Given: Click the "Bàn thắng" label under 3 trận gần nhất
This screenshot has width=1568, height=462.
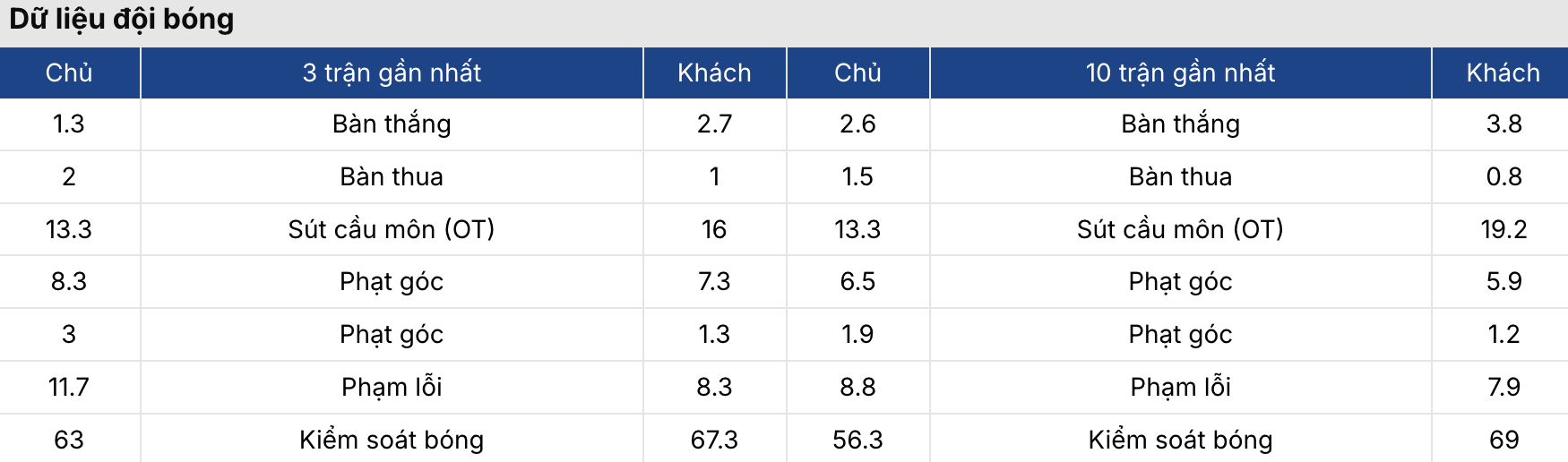Looking at the screenshot, I should [392, 124].
